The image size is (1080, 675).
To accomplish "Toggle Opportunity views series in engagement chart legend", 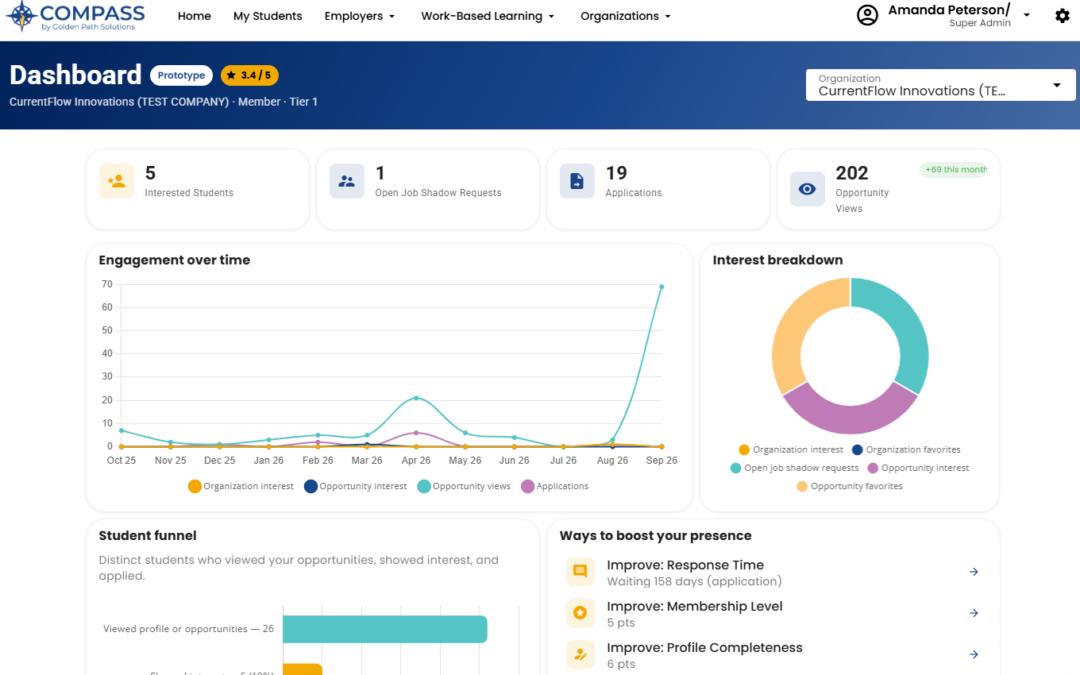I will pyautogui.click(x=464, y=486).
